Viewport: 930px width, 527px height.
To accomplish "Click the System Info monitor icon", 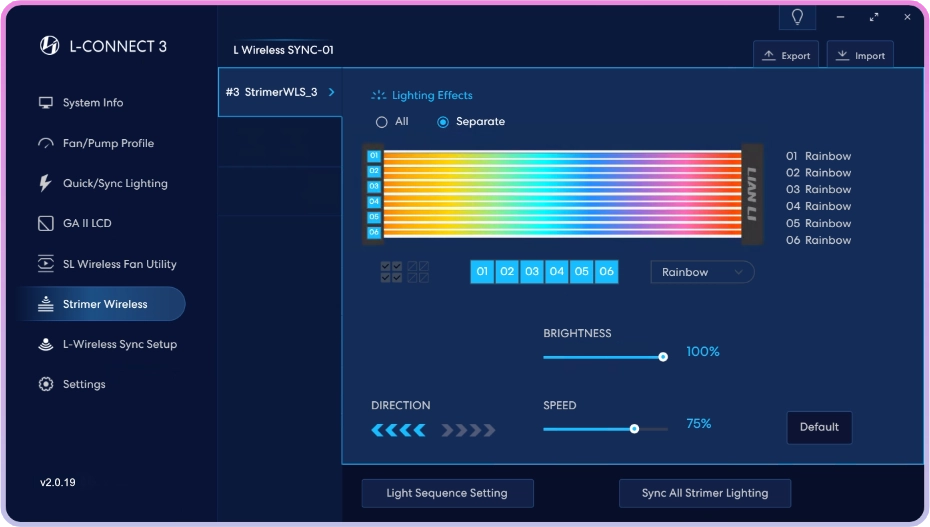I will [x=45, y=103].
